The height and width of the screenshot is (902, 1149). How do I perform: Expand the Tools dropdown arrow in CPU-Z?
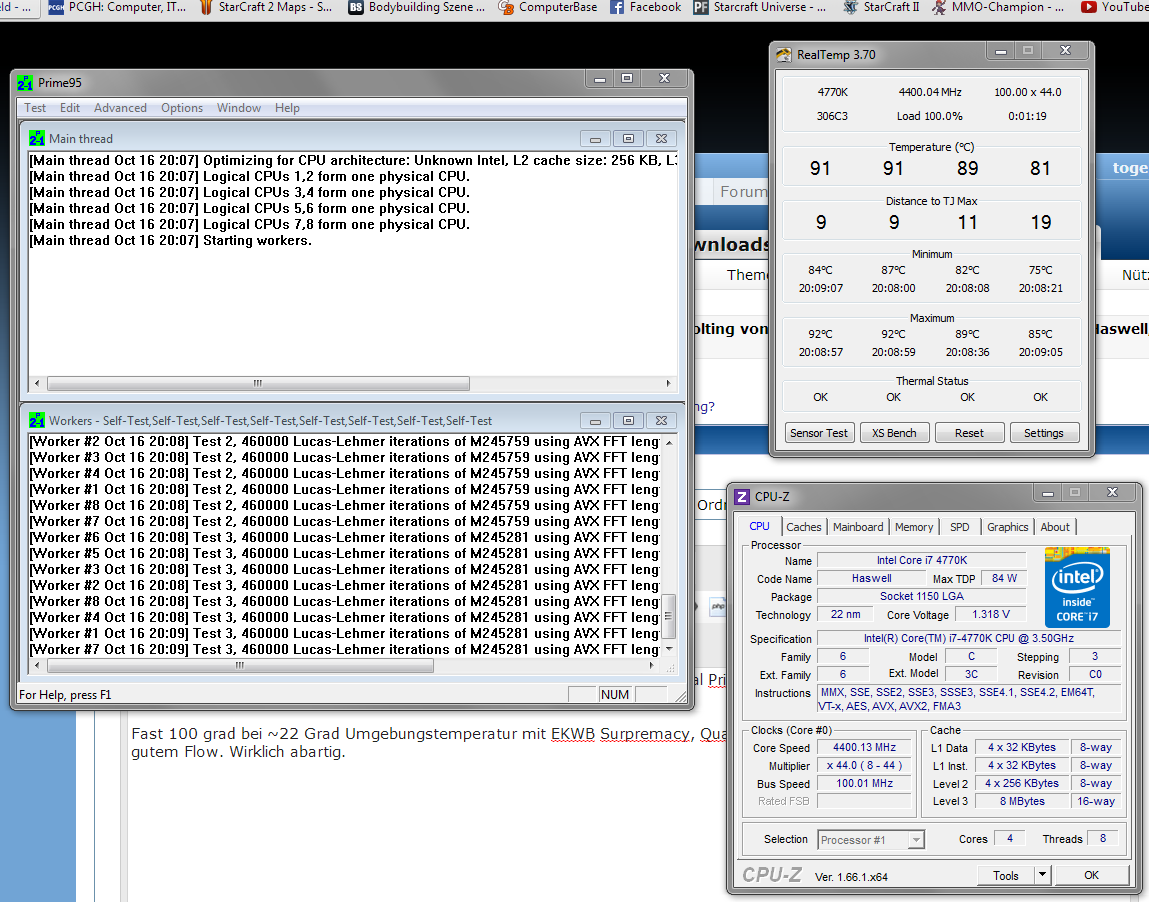(1043, 875)
